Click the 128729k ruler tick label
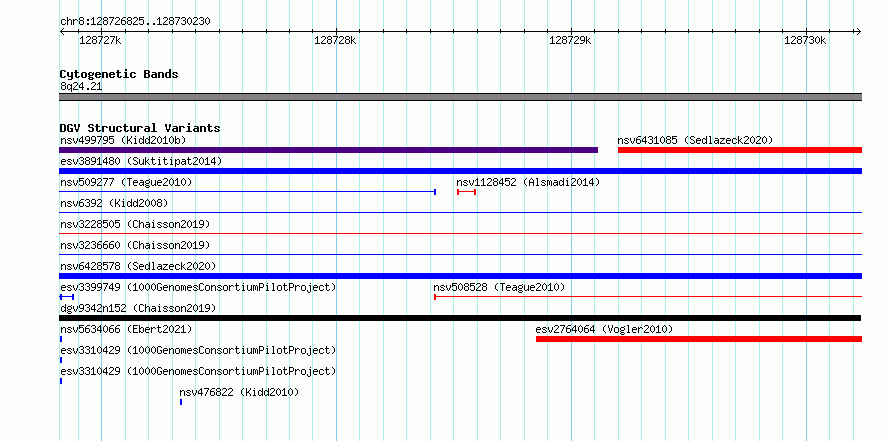The width and height of the screenshot is (890, 441). (x=570, y=40)
